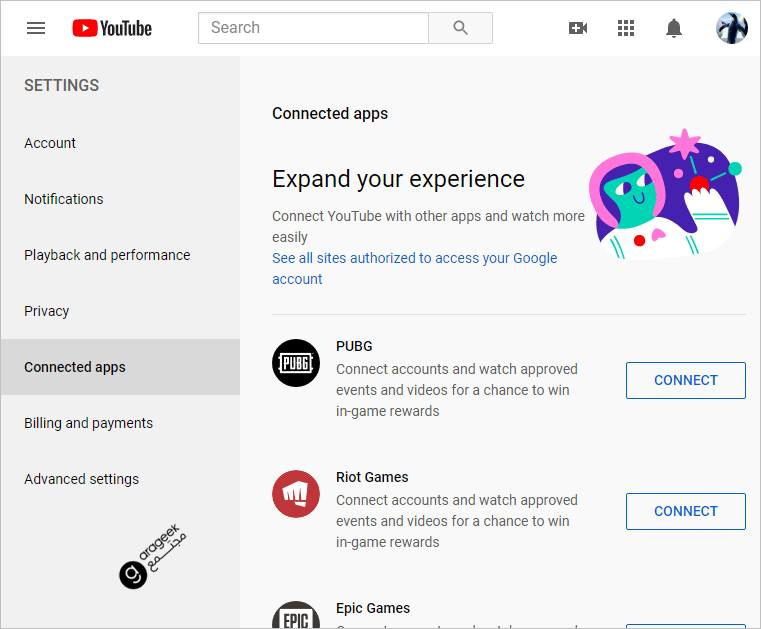Click the Connected apps page heading
This screenshot has width=761, height=629.
click(x=330, y=114)
